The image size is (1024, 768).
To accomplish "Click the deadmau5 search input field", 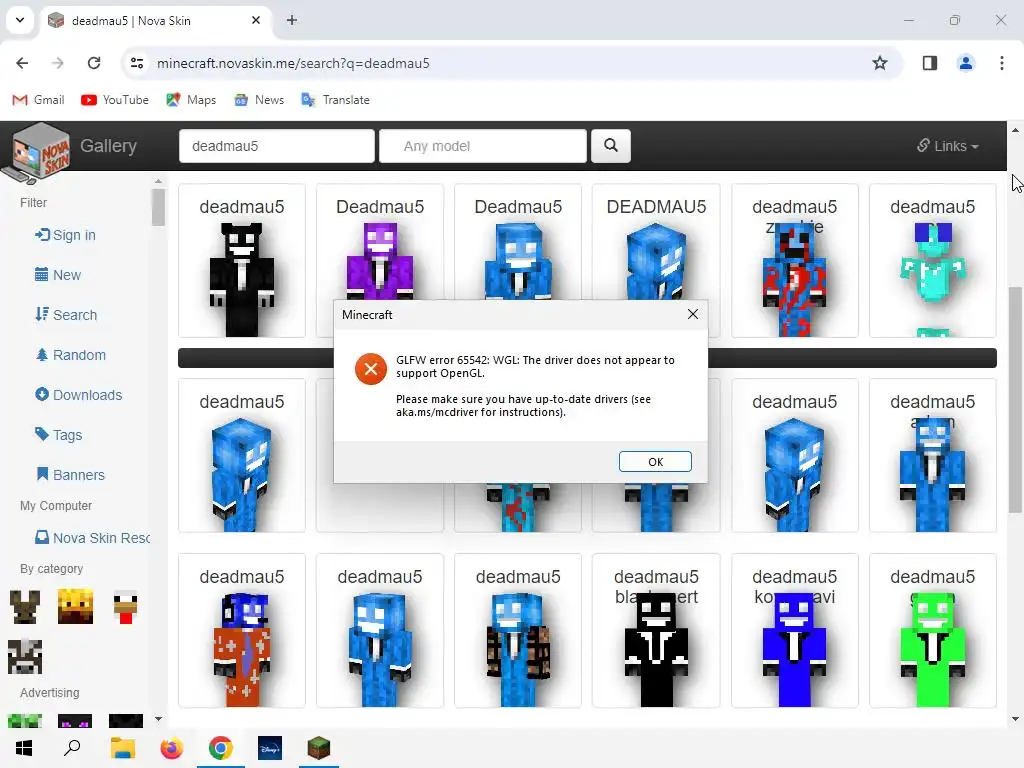I will (x=277, y=146).
